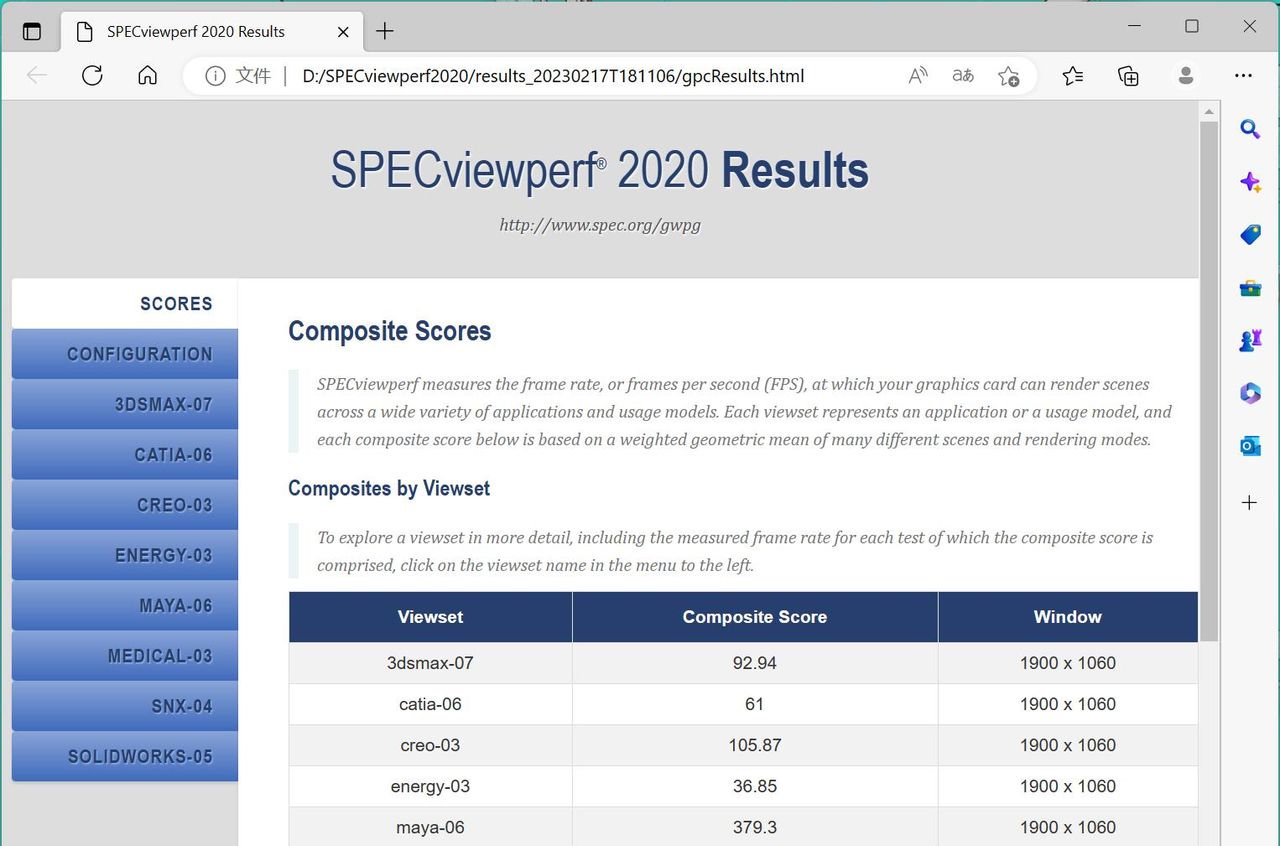Click the Composite Score column header

(x=755, y=617)
